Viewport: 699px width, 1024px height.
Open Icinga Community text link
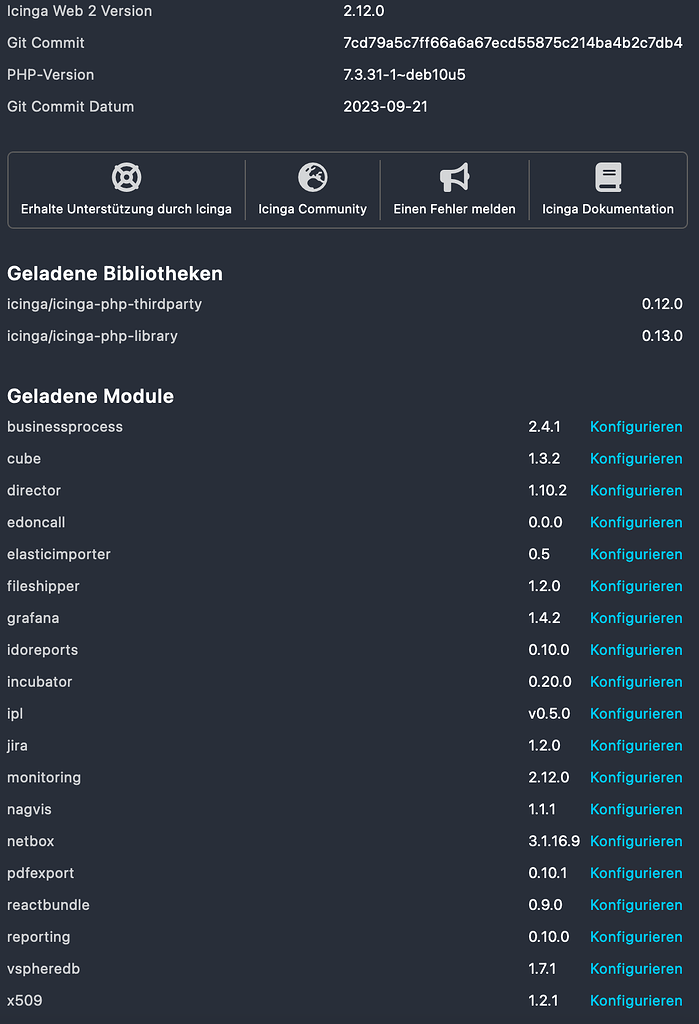[x=312, y=209]
